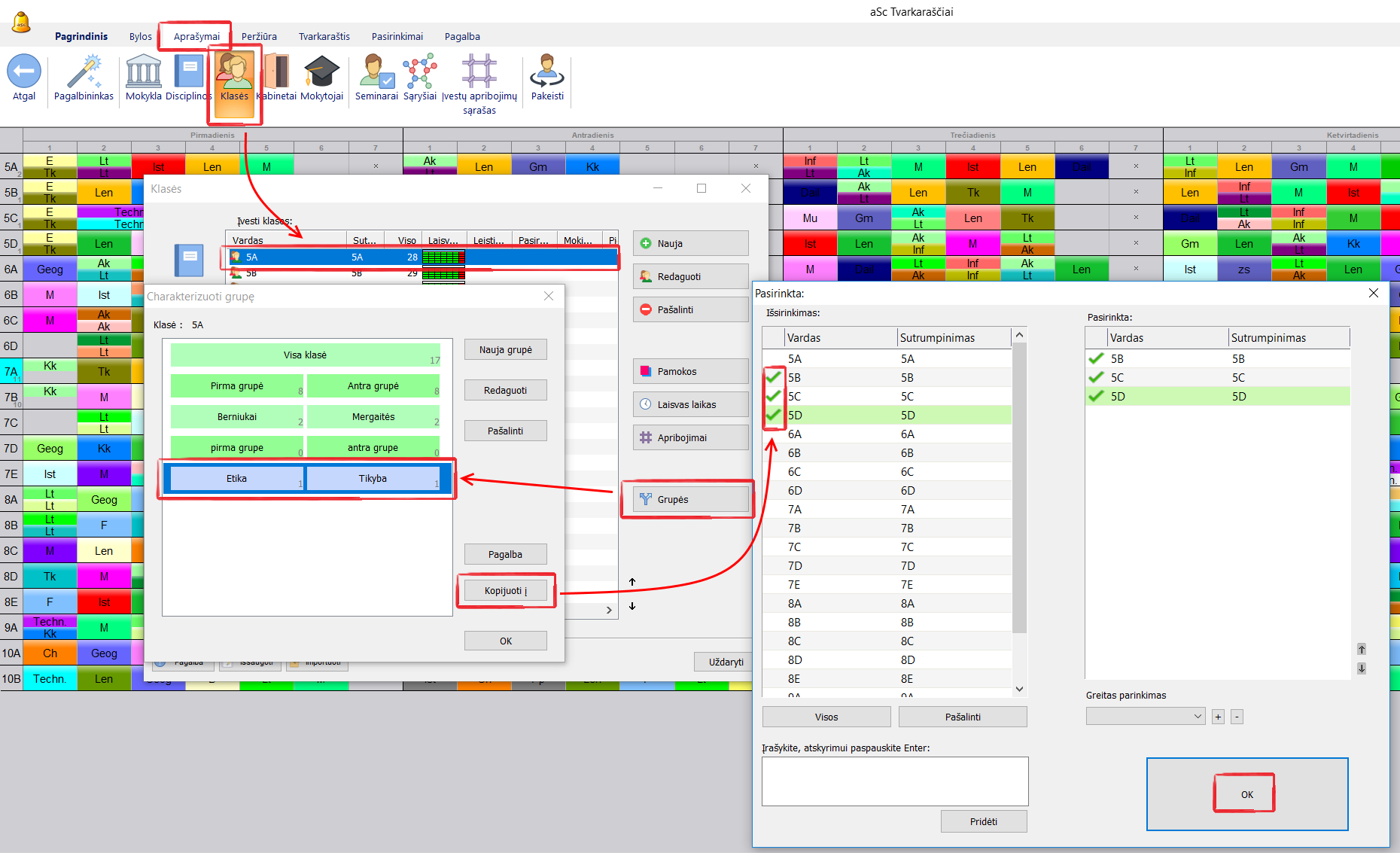This screenshot has width=1400, height=868.
Task: Uncheck class 5B in selection list
Action: 774,377
